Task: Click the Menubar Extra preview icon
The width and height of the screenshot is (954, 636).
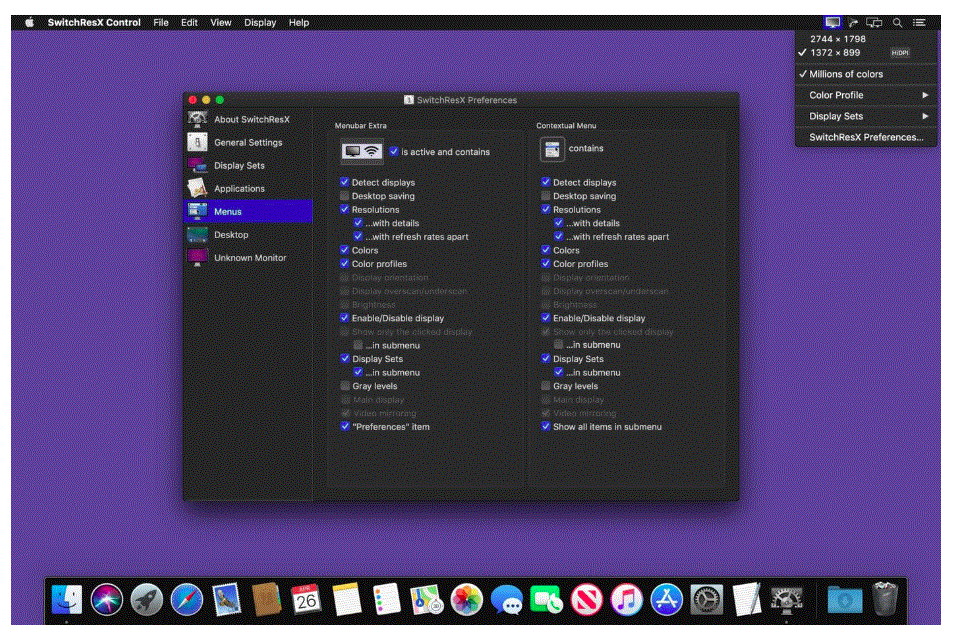Action: pyautogui.click(x=362, y=151)
